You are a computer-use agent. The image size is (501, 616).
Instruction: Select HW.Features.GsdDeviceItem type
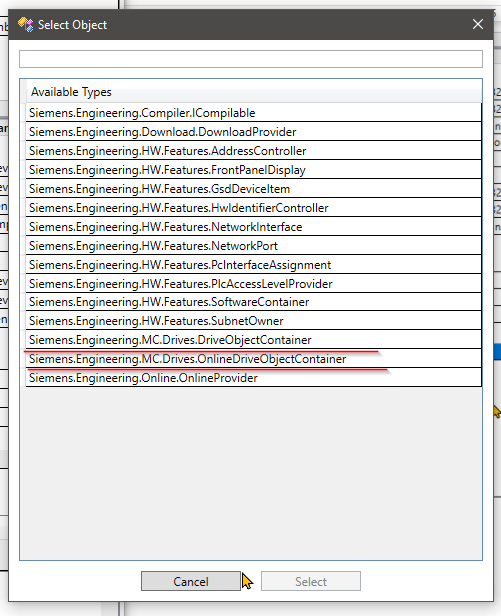[253, 189]
